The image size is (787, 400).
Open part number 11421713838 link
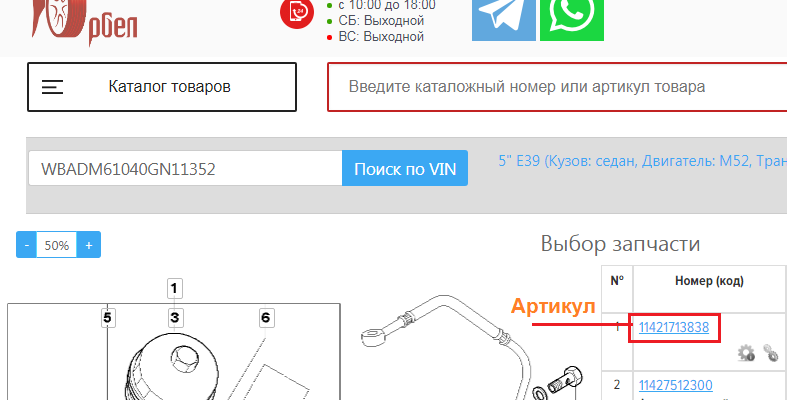point(674,327)
